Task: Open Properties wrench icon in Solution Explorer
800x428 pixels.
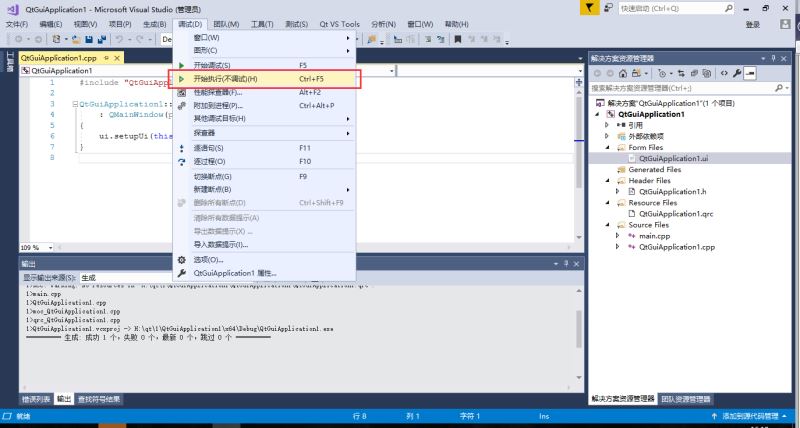Action: 737,73
